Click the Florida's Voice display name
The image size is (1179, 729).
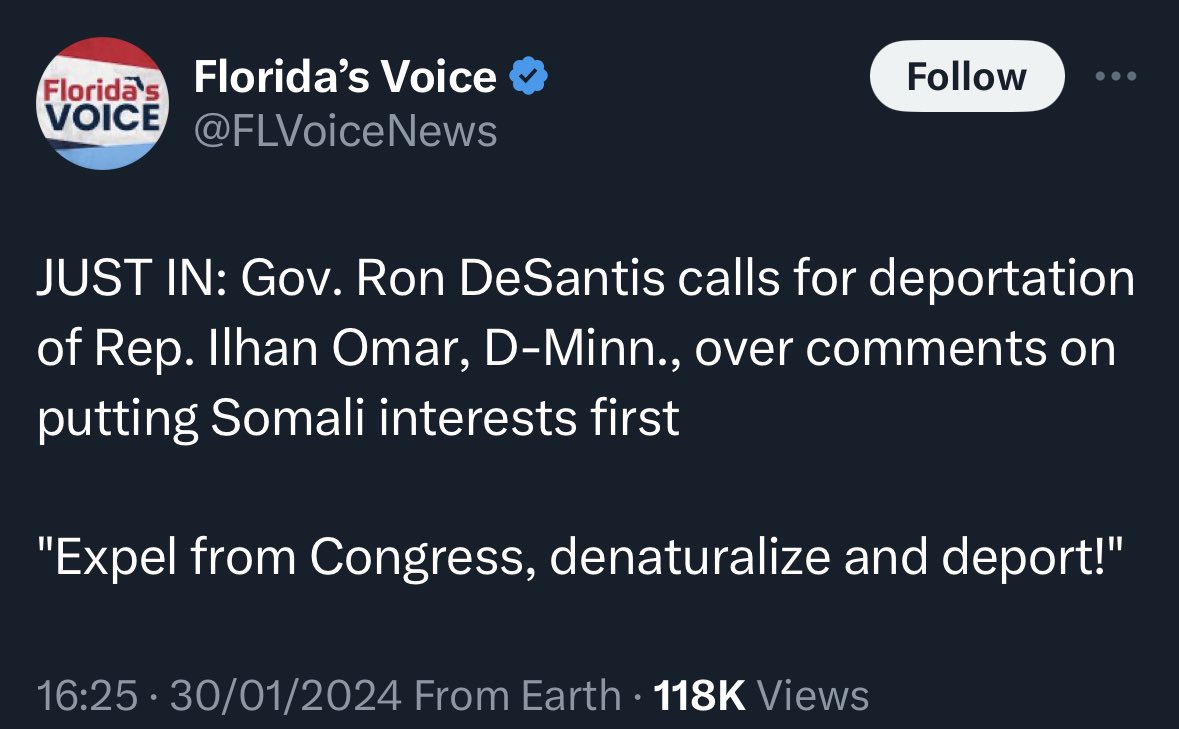(345, 77)
